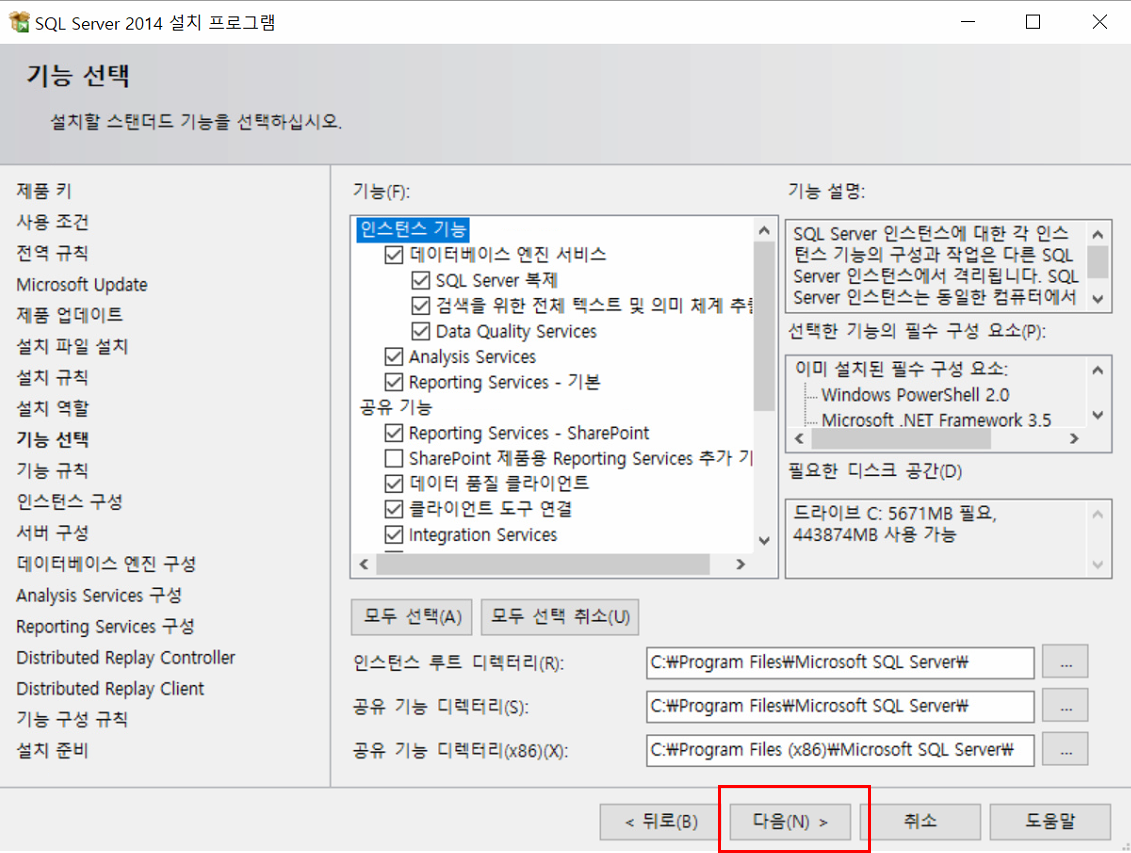
Task: Click the 공유 기능 디렉터리(x86) path field
Action: tap(840, 751)
